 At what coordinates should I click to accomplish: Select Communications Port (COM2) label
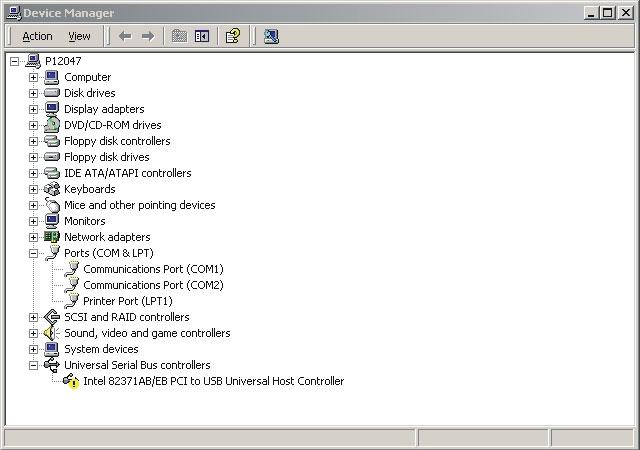(153, 285)
